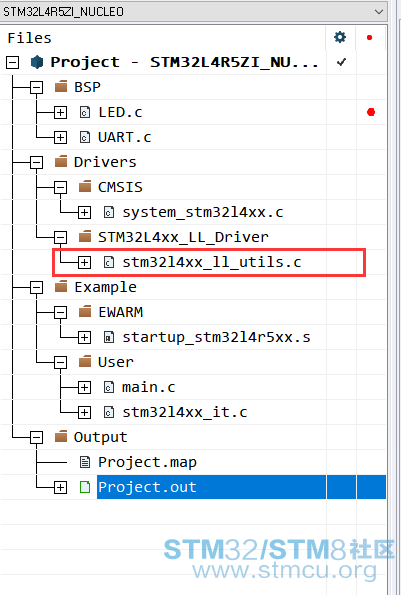Image resolution: width=401 pixels, height=595 pixels.
Task: Select the highlighted Project.out file name
Action: (x=147, y=487)
